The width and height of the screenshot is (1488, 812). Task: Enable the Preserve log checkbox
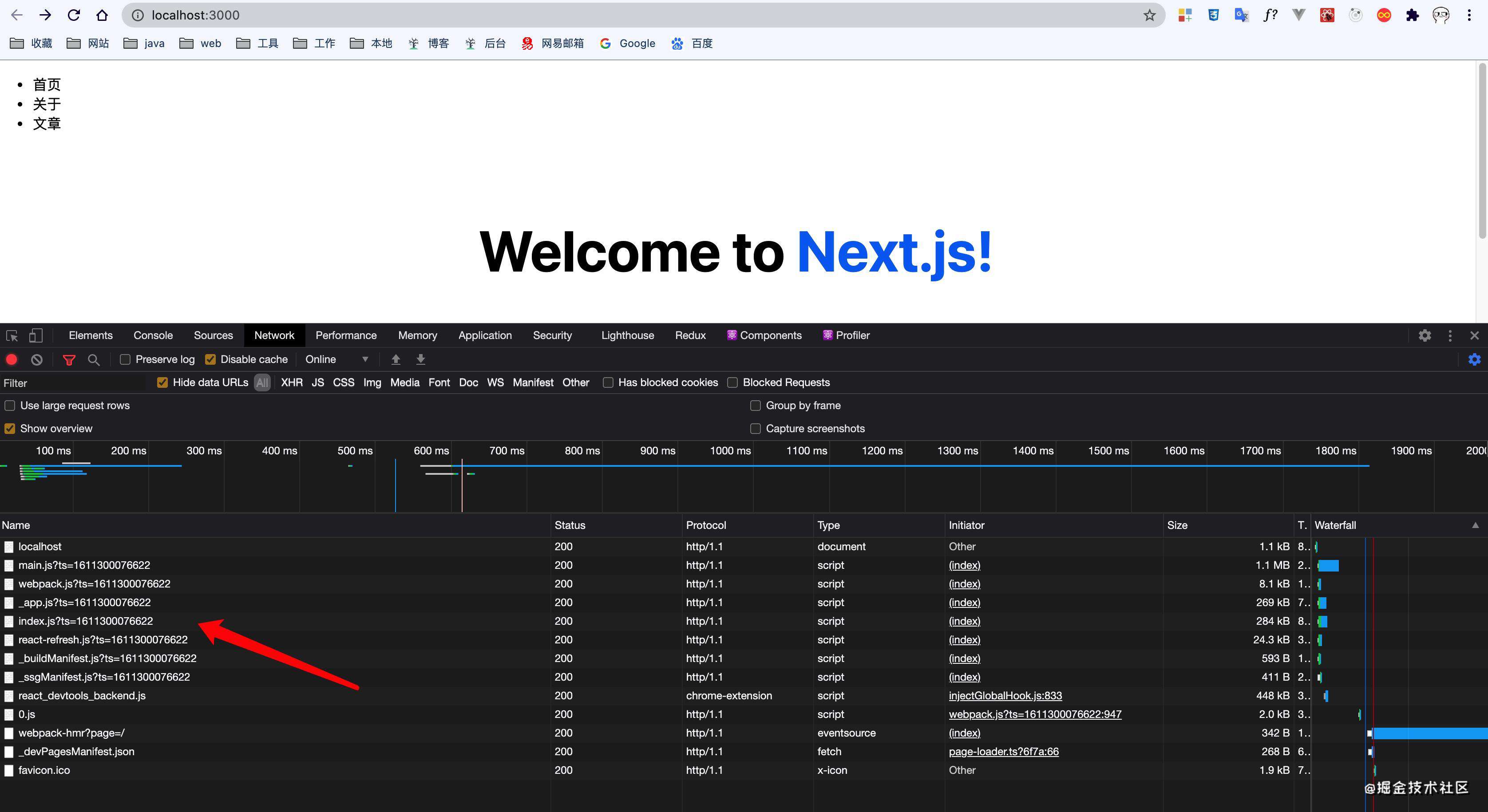coord(125,359)
